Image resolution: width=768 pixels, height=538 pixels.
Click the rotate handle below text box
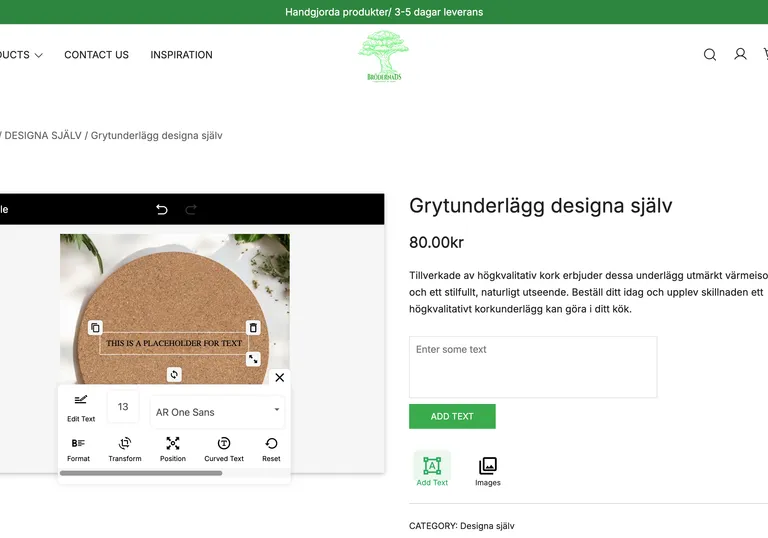click(174, 374)
